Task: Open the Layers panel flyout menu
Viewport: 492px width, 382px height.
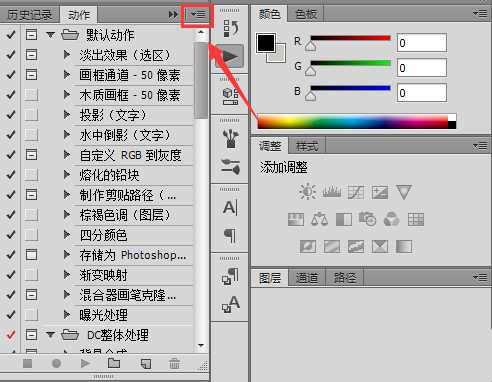Action: click(x=480, y=277)
